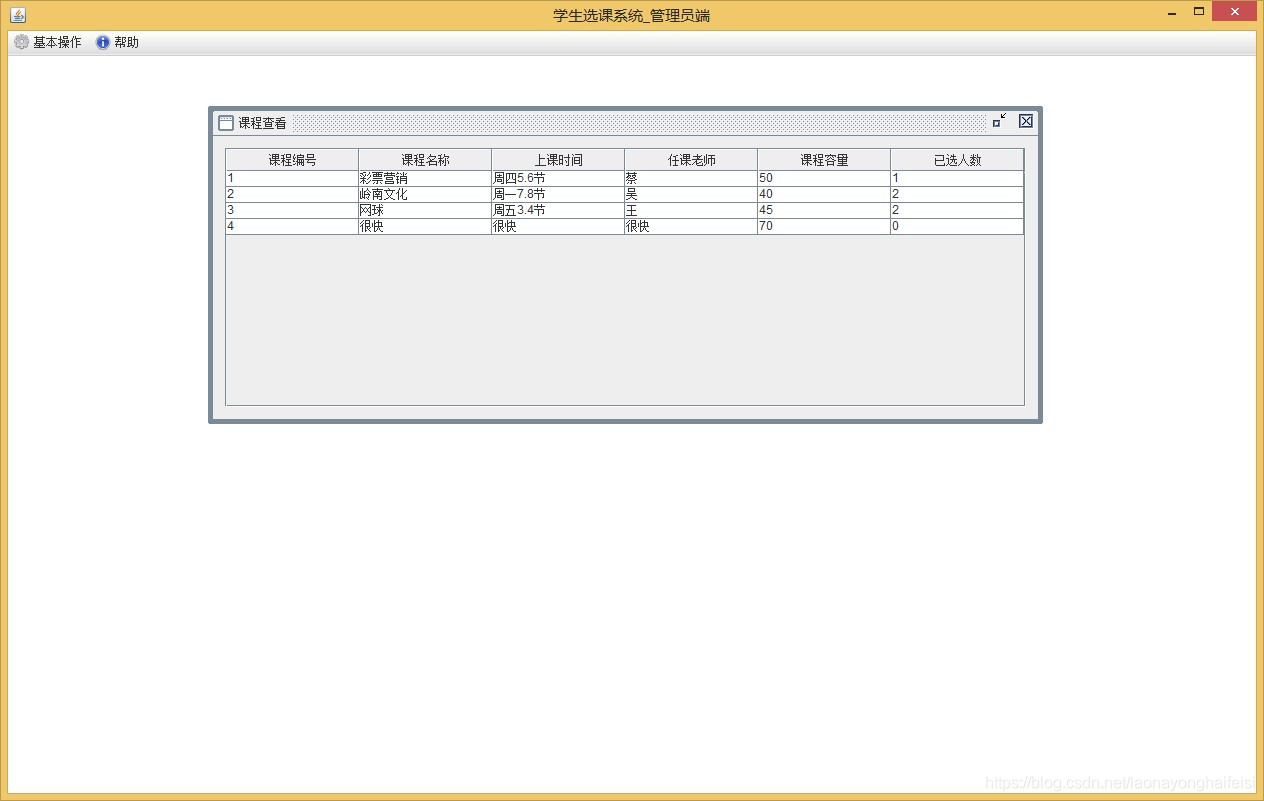Select the capacity cell 40
Image resolution: width=1264 pixels, height=801 pixels.
[824, 194]
